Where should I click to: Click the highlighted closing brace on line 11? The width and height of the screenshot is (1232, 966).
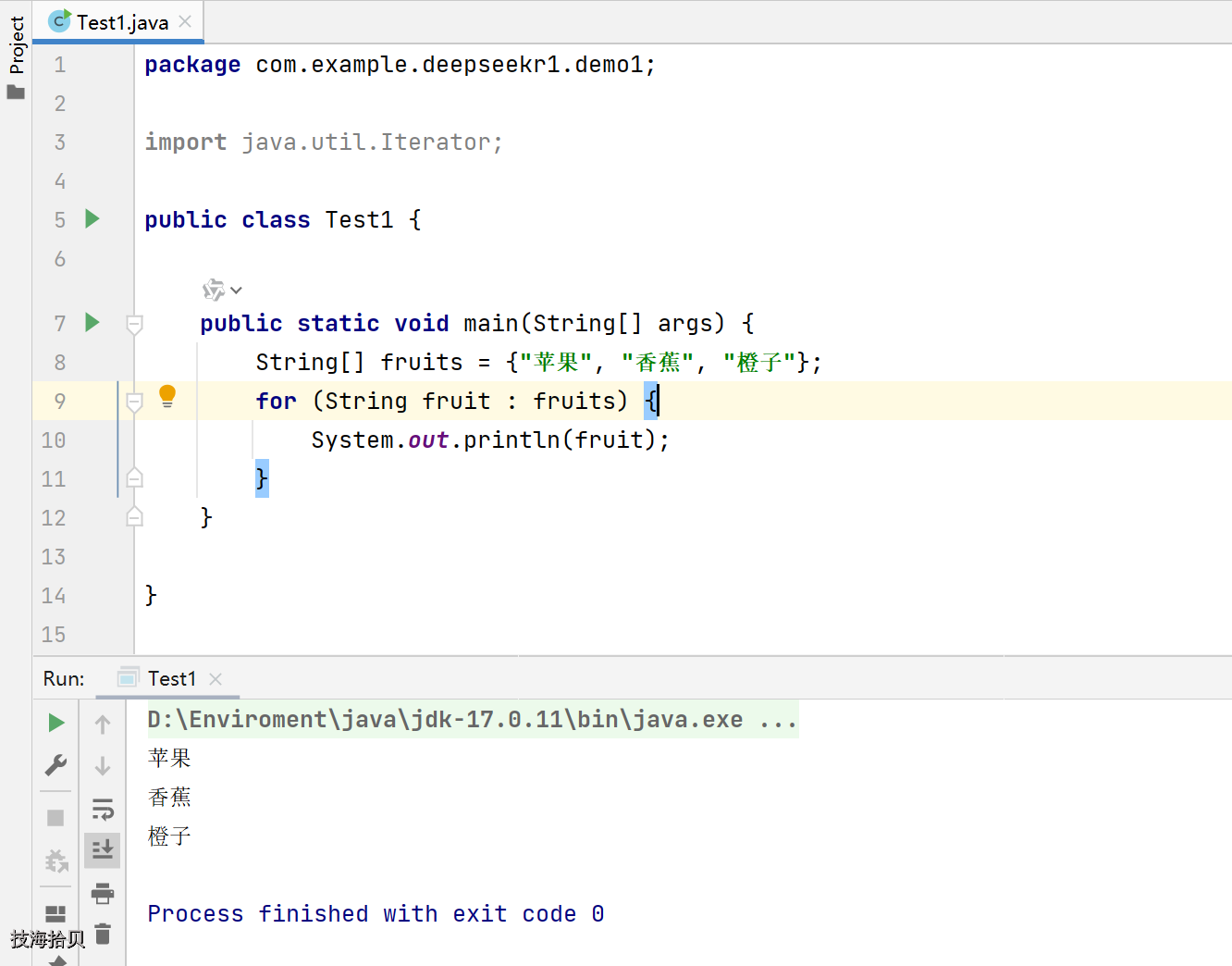262,478
